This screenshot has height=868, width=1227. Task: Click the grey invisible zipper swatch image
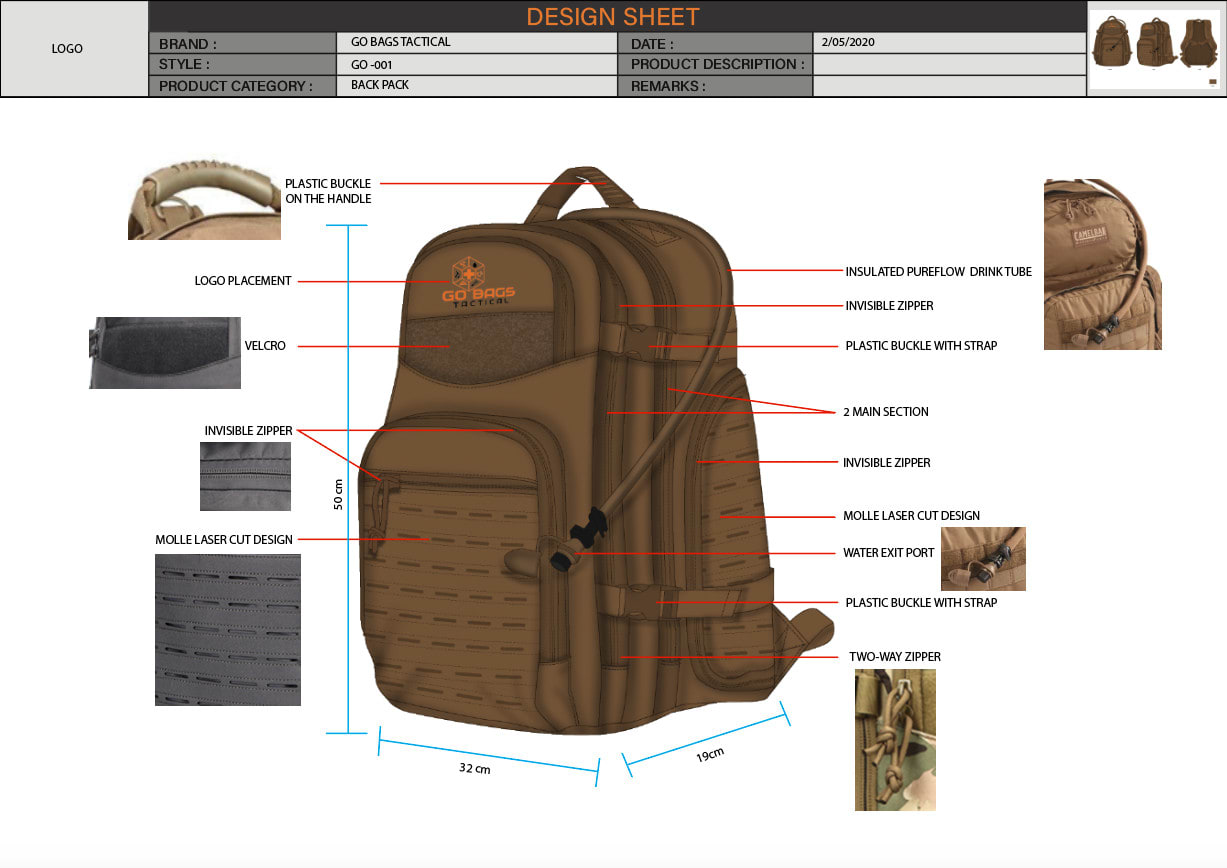[x=245, y=476]
